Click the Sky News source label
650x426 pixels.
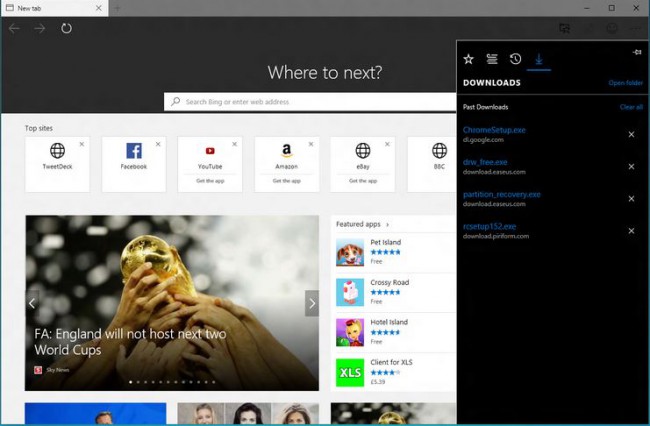click(x=58, y=370)
